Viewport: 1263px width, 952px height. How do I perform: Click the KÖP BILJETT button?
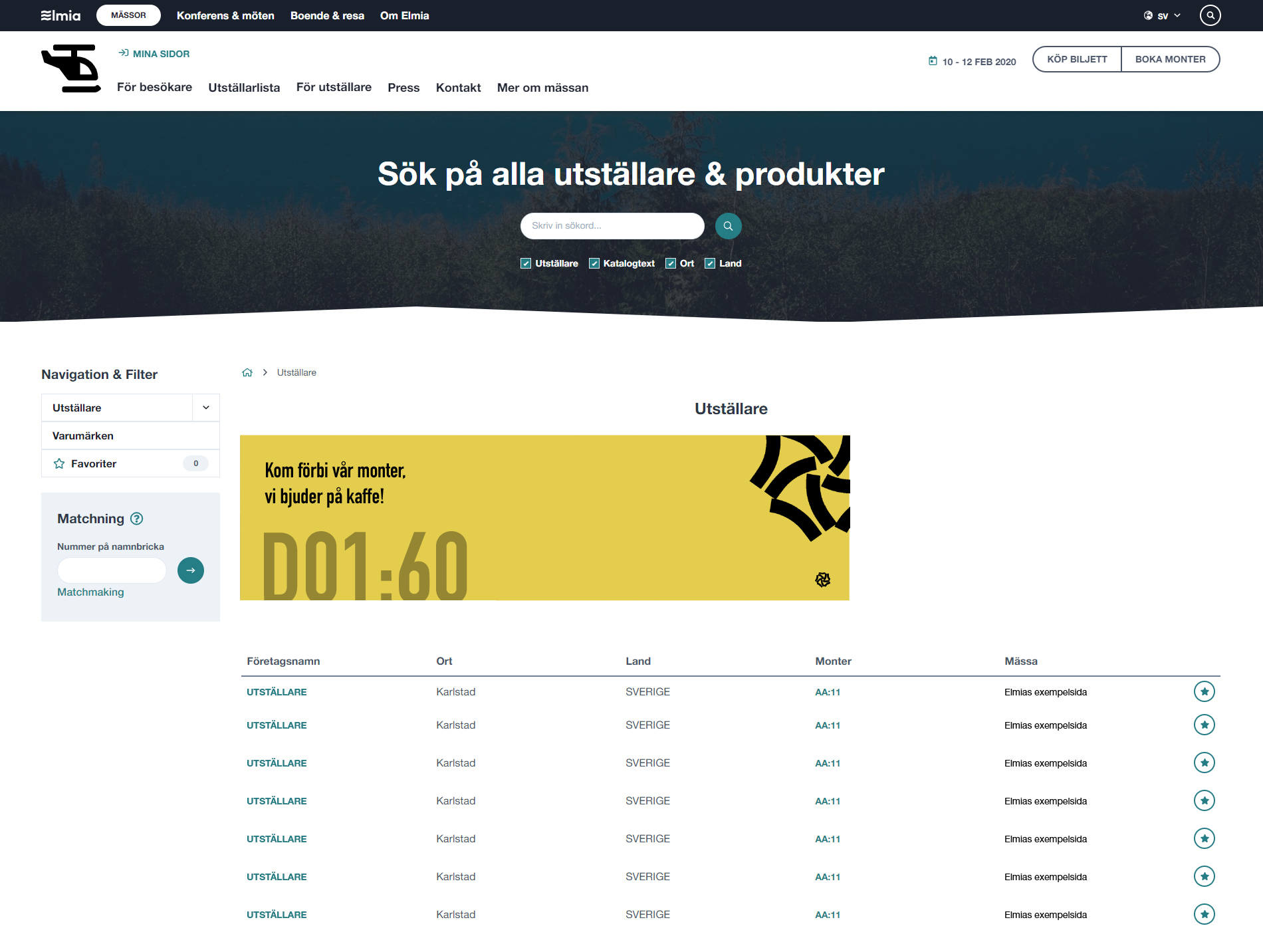(x=1077, y=59)
